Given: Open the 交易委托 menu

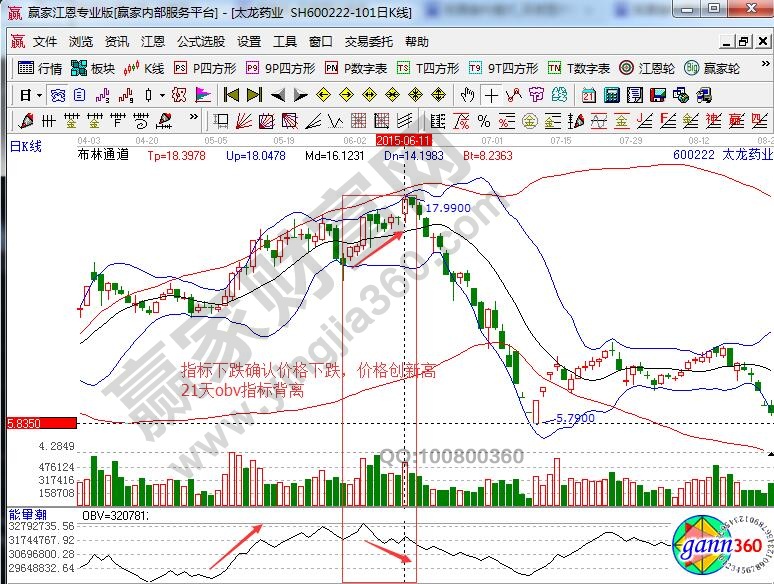Looking at the screenshot, I should pos(369,42).
